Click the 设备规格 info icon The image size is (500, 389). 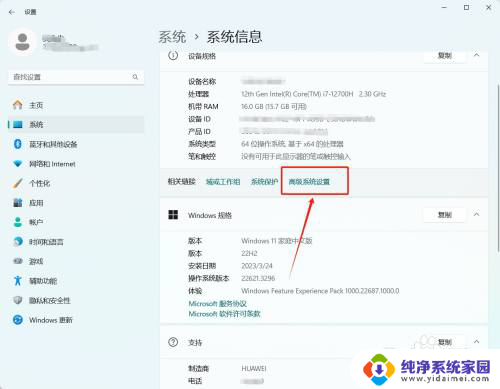click(x=173, y=56)
